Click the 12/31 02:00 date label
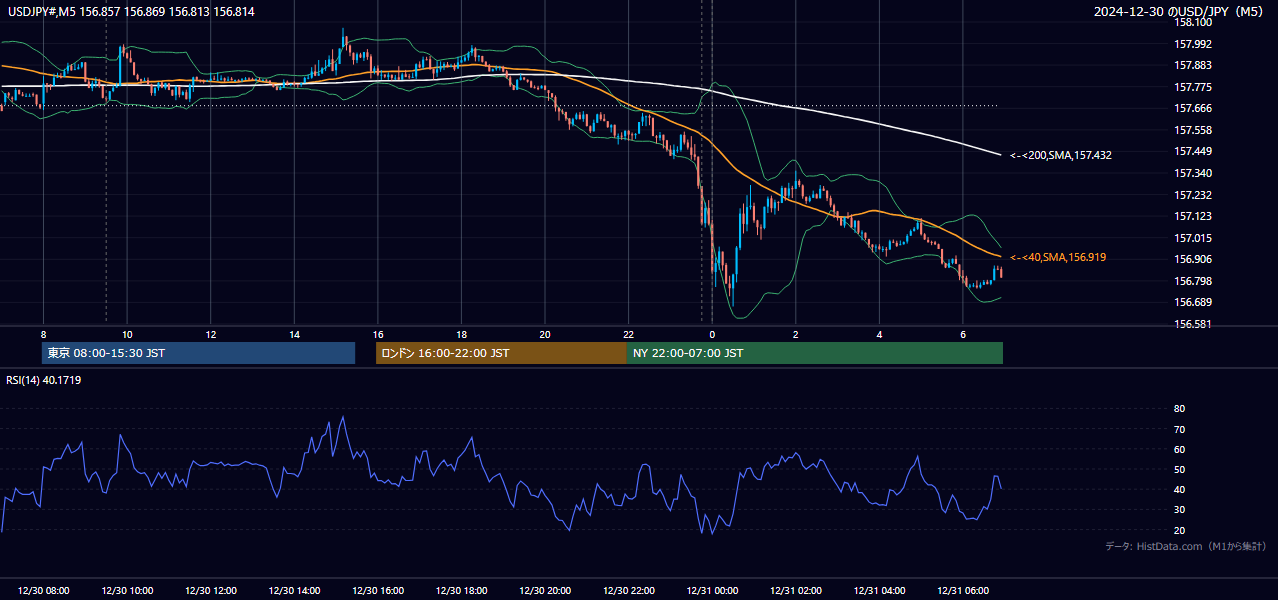 pos(795,591)
